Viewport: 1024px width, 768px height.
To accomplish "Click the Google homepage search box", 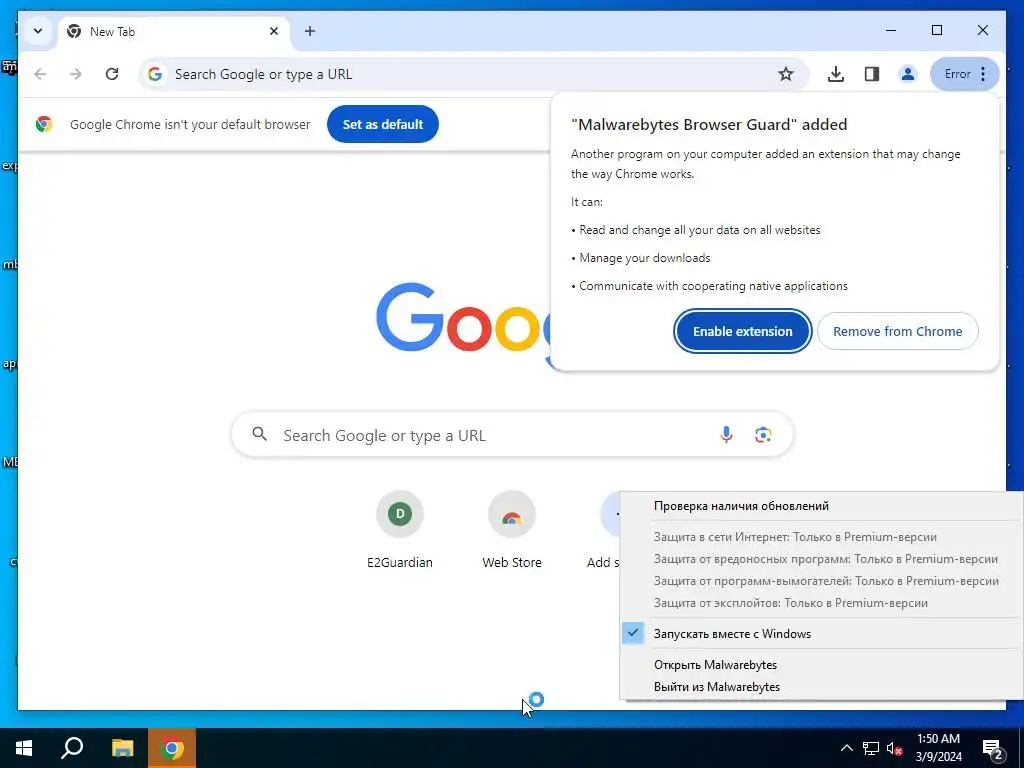I will [512, 434].
